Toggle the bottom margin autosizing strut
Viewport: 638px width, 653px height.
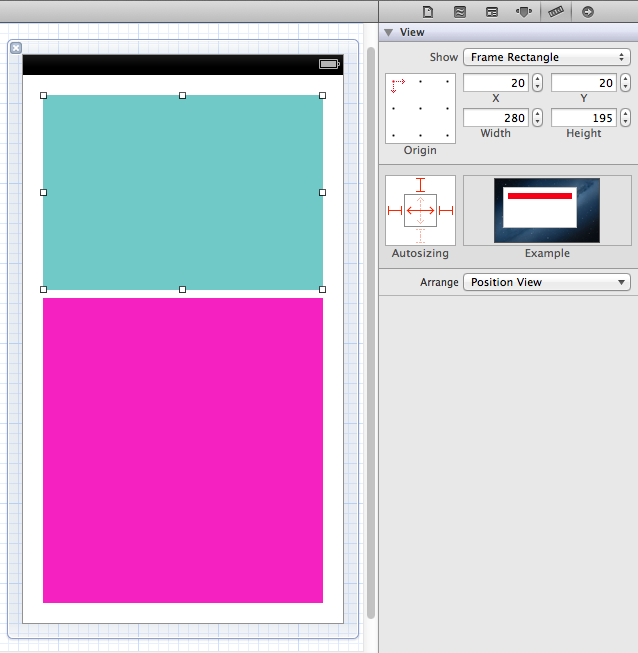pos(421,236)
